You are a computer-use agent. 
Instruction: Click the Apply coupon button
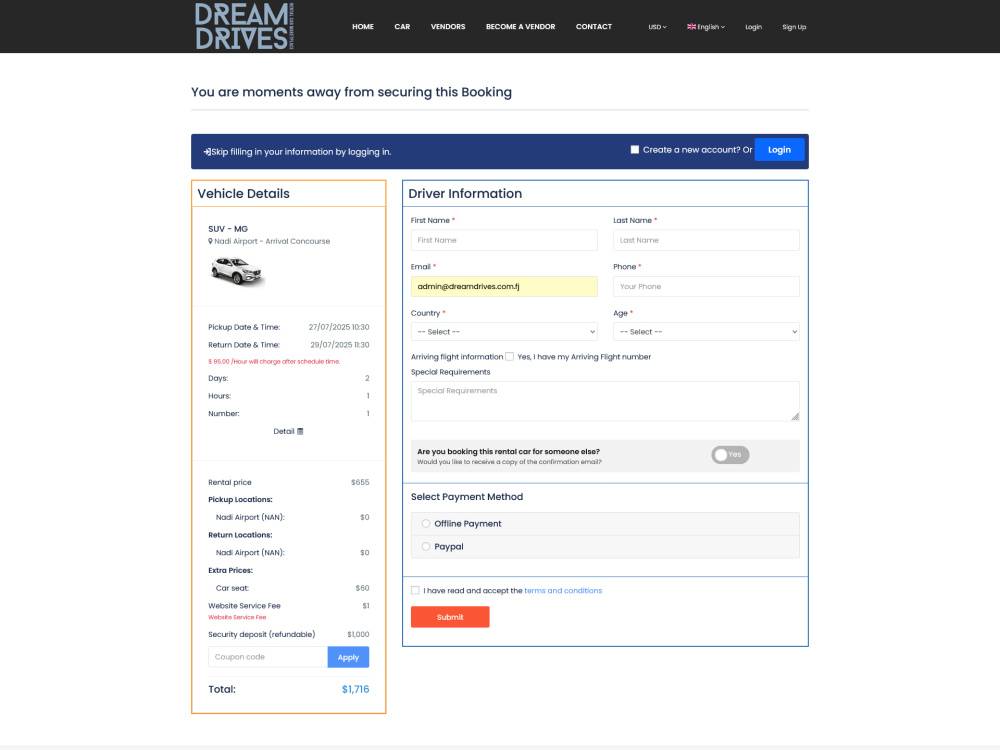tap(348, 657)
